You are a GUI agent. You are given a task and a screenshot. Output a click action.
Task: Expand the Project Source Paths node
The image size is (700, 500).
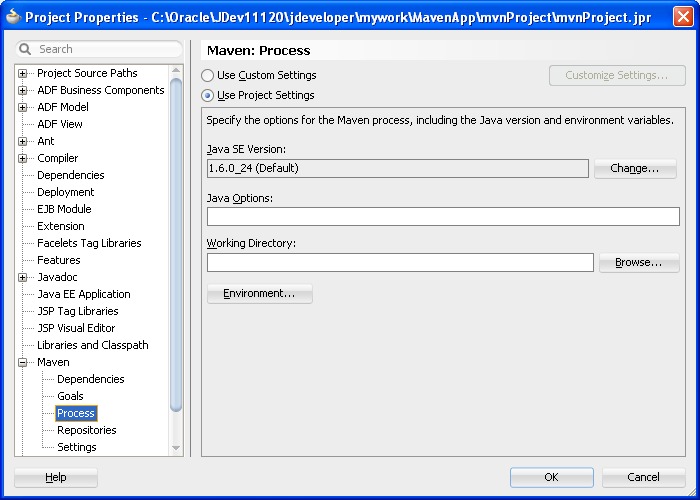(x=23, y=73)
